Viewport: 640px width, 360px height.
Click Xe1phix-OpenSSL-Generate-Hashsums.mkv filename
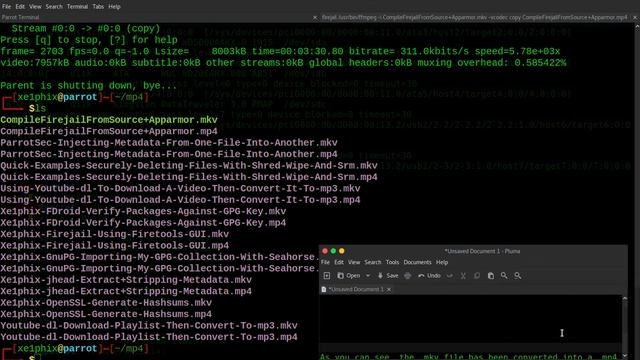click(x=106, y=303)
